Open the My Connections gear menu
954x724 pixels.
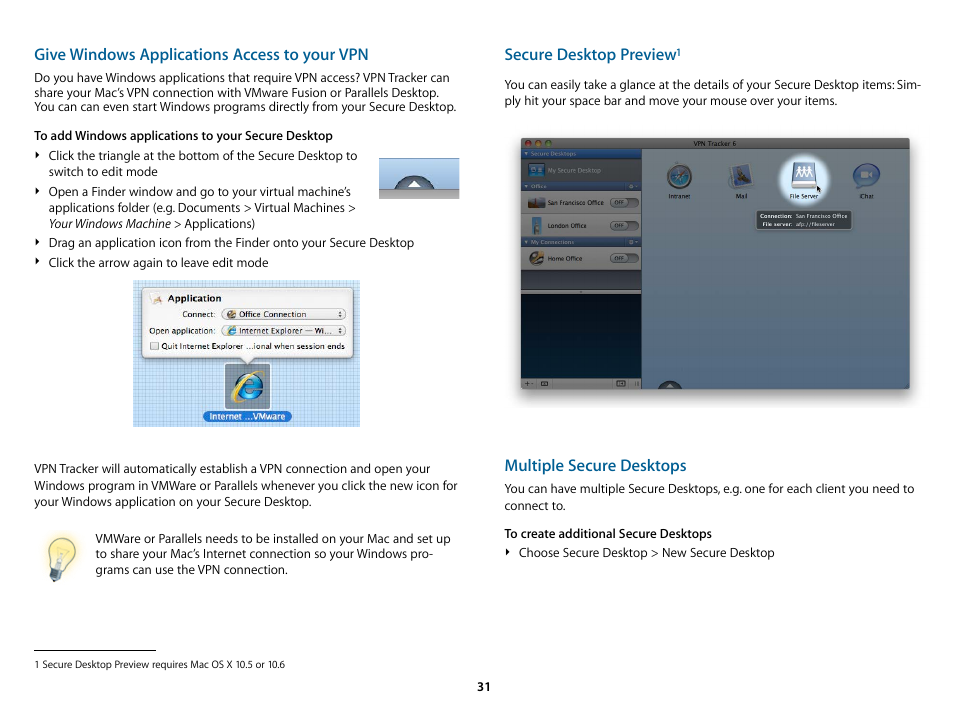[633, 242]
